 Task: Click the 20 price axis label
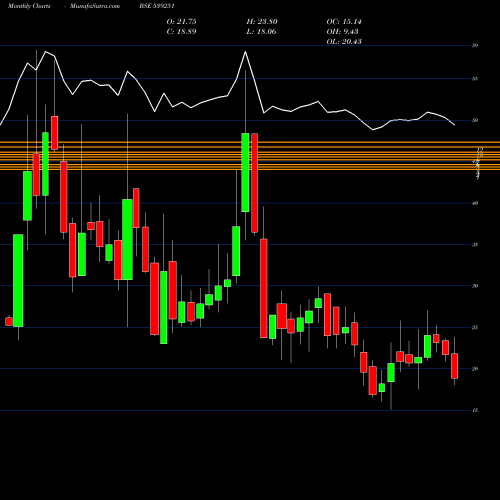point(475,369)
